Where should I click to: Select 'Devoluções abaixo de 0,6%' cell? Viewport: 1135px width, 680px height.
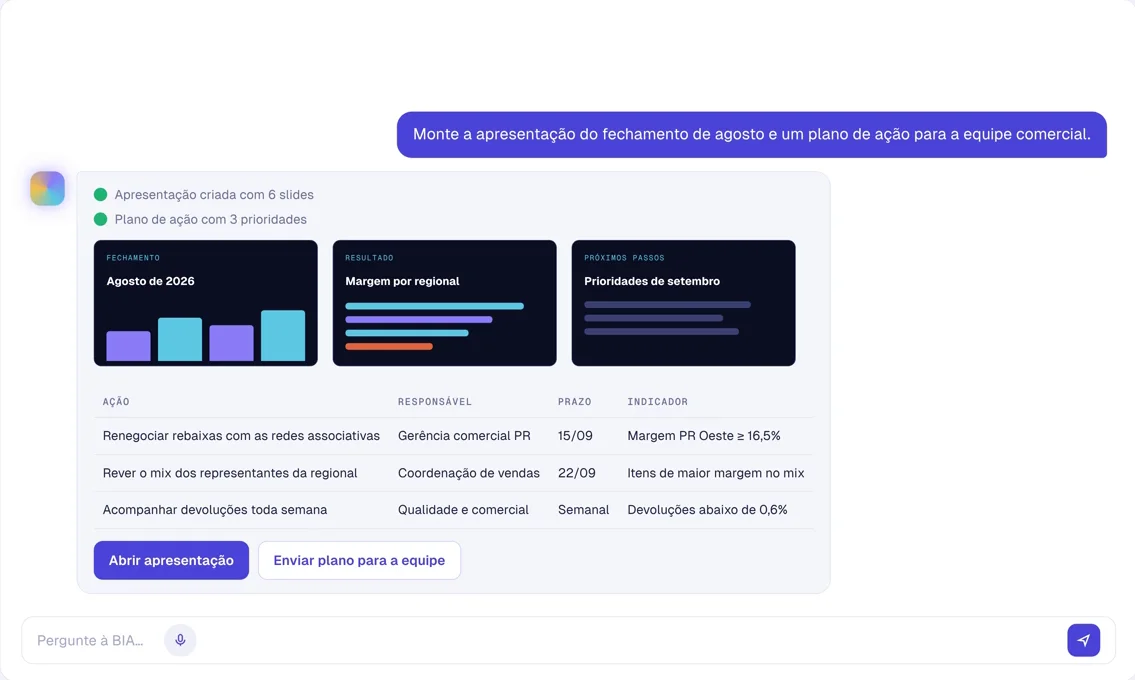pos(707,510)
